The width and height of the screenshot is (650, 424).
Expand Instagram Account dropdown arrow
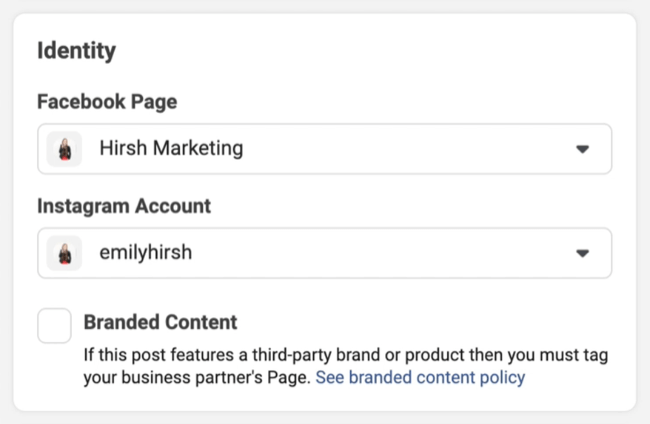click(583, 254)
